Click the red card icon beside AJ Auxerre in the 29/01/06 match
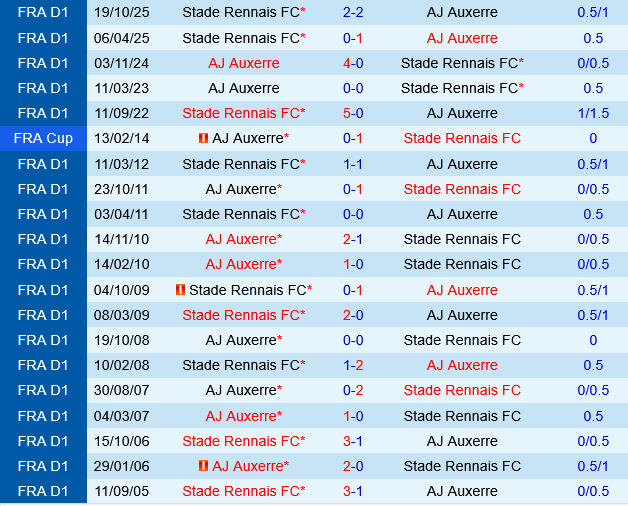Viewport: 628px width, 506px height. (204, 466)
